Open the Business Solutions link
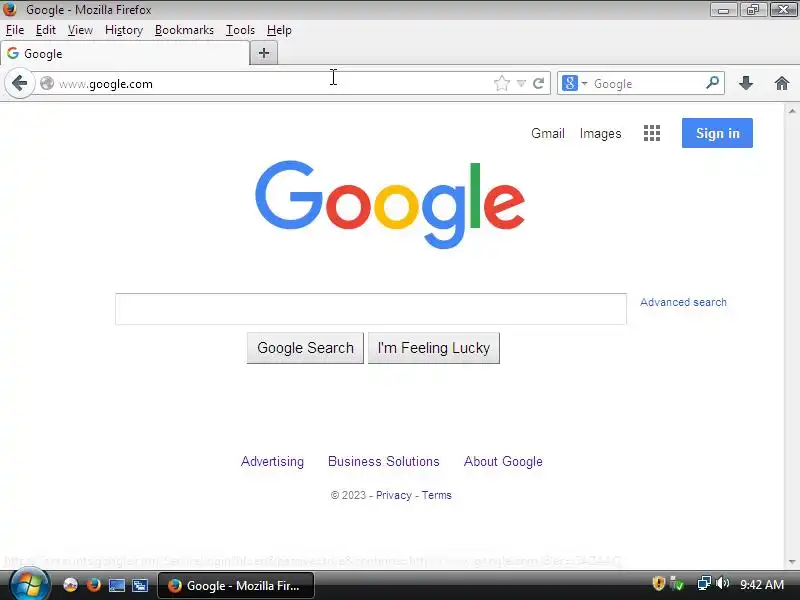The height and width of the screenshot is (600, 800). coord(384,461)
